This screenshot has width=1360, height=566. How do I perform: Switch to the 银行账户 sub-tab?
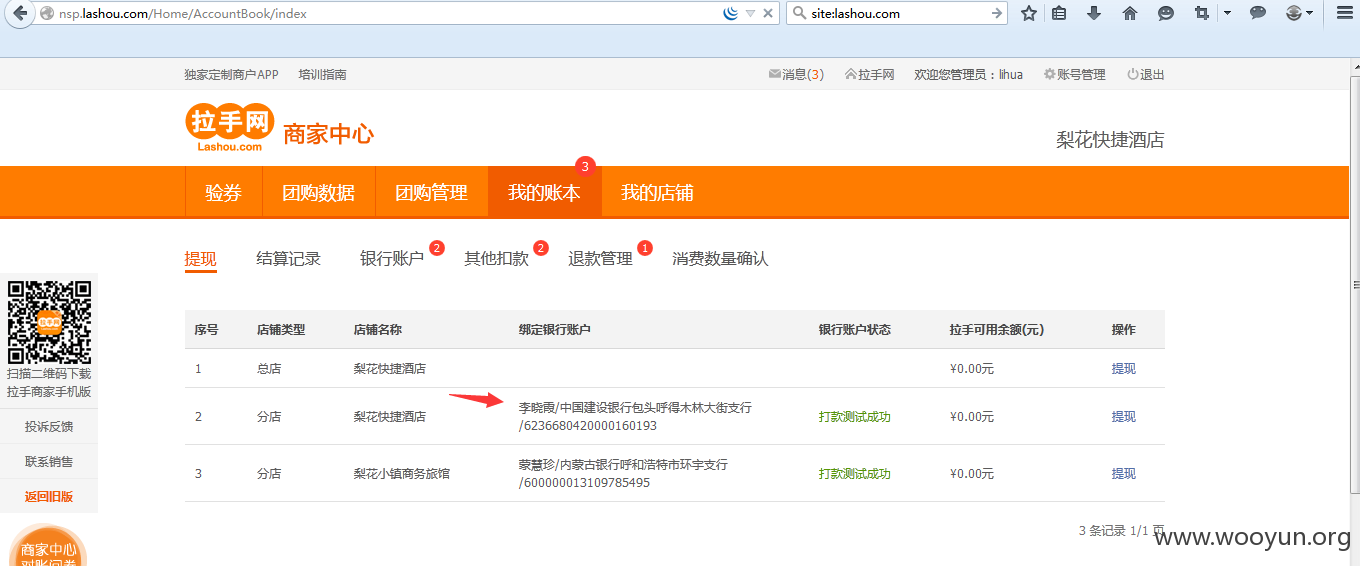[392, 259]
